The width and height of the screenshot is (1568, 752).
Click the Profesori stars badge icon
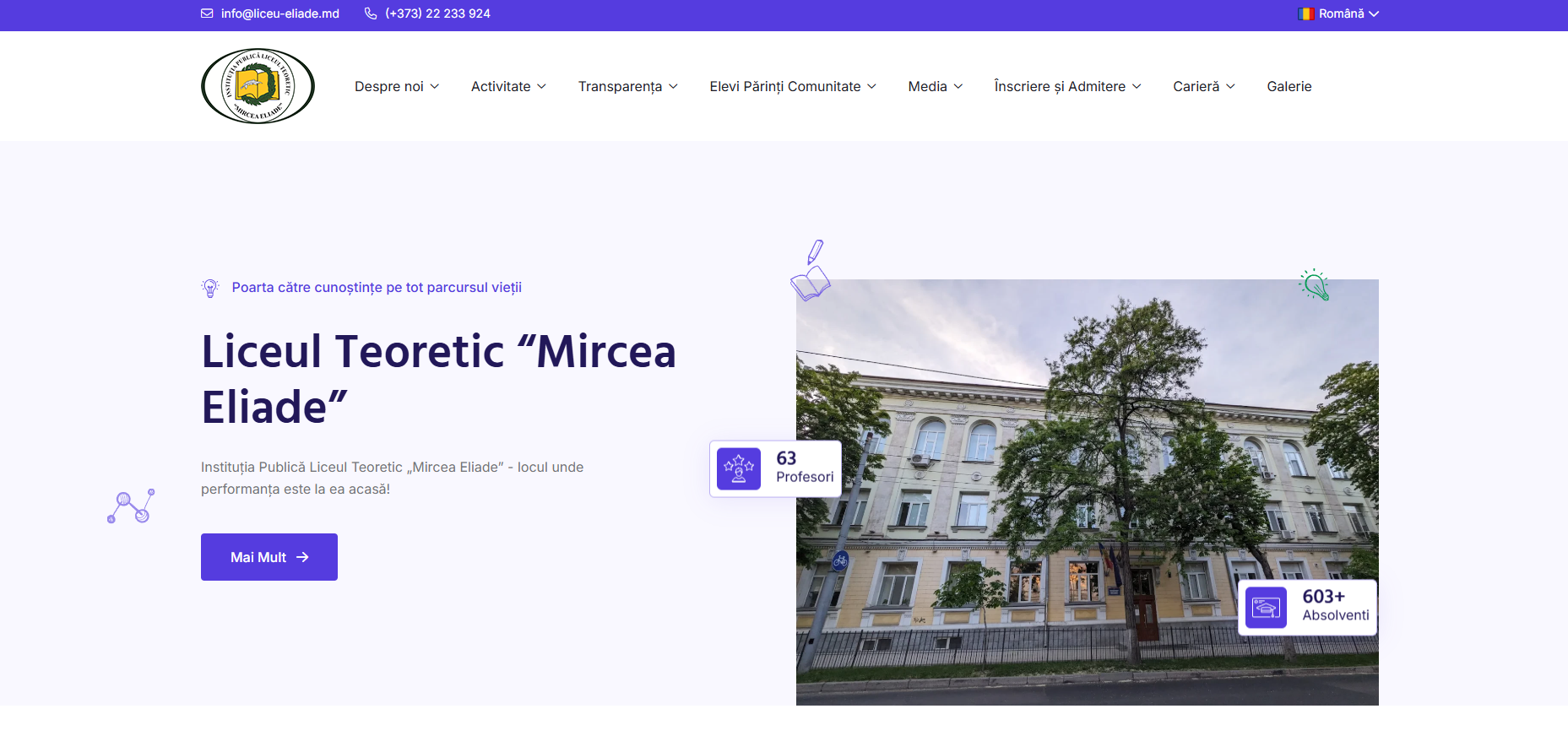(x=739, y=468)
